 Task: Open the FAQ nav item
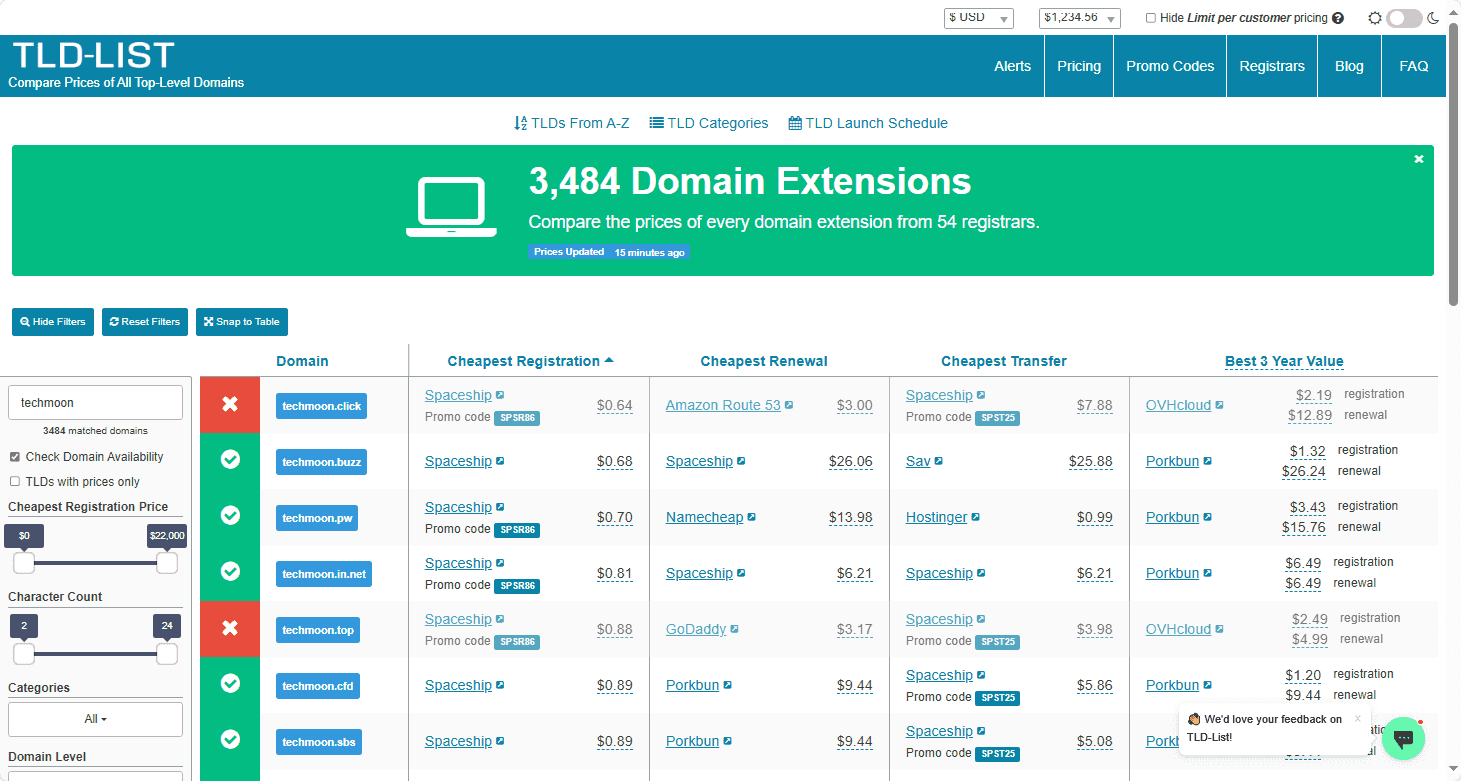pos(1414,66)
